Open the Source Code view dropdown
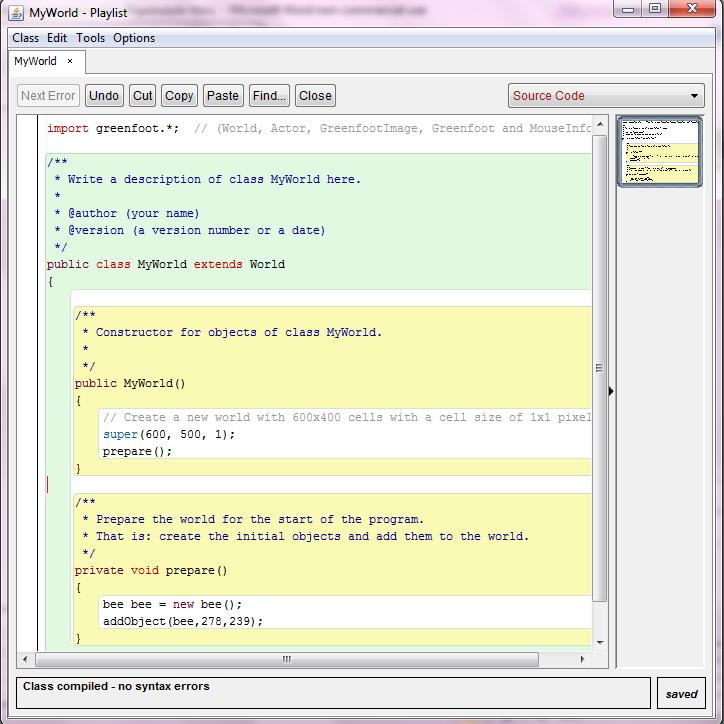724x724 pixels. pos(606,96)
